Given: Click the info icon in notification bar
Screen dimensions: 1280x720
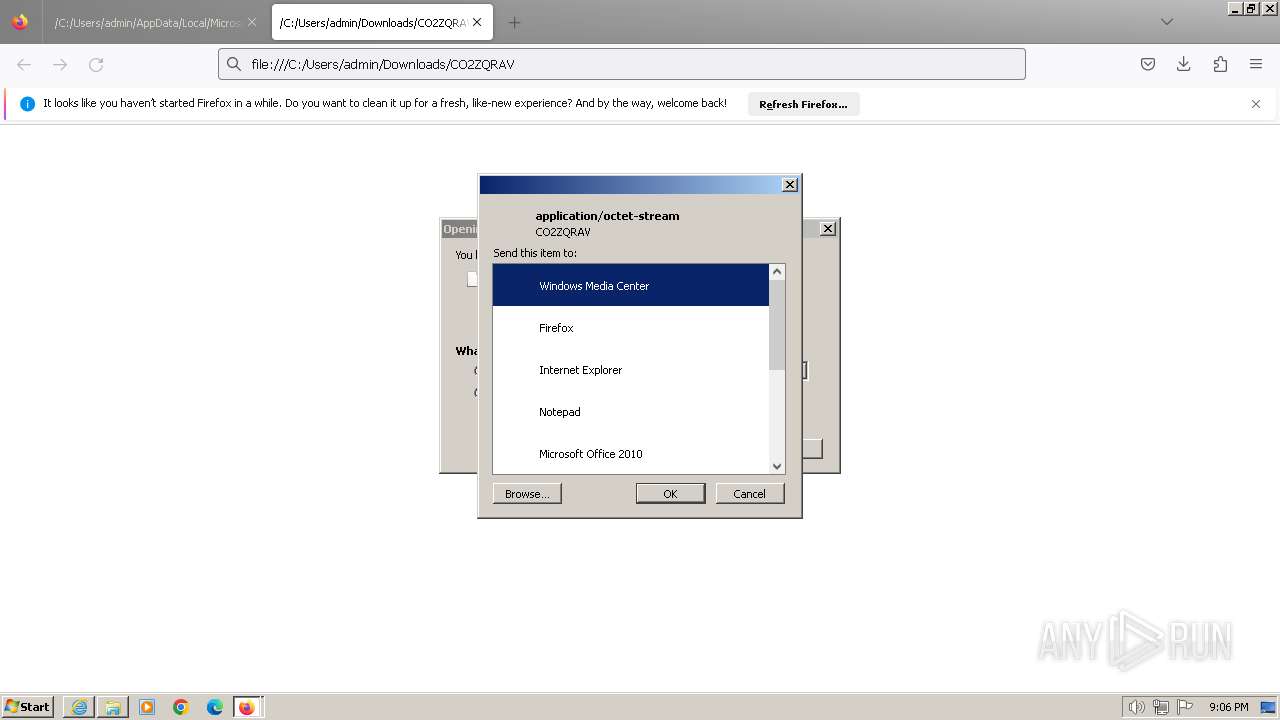Looking at the screenshot, I should (x=27, y=104).
